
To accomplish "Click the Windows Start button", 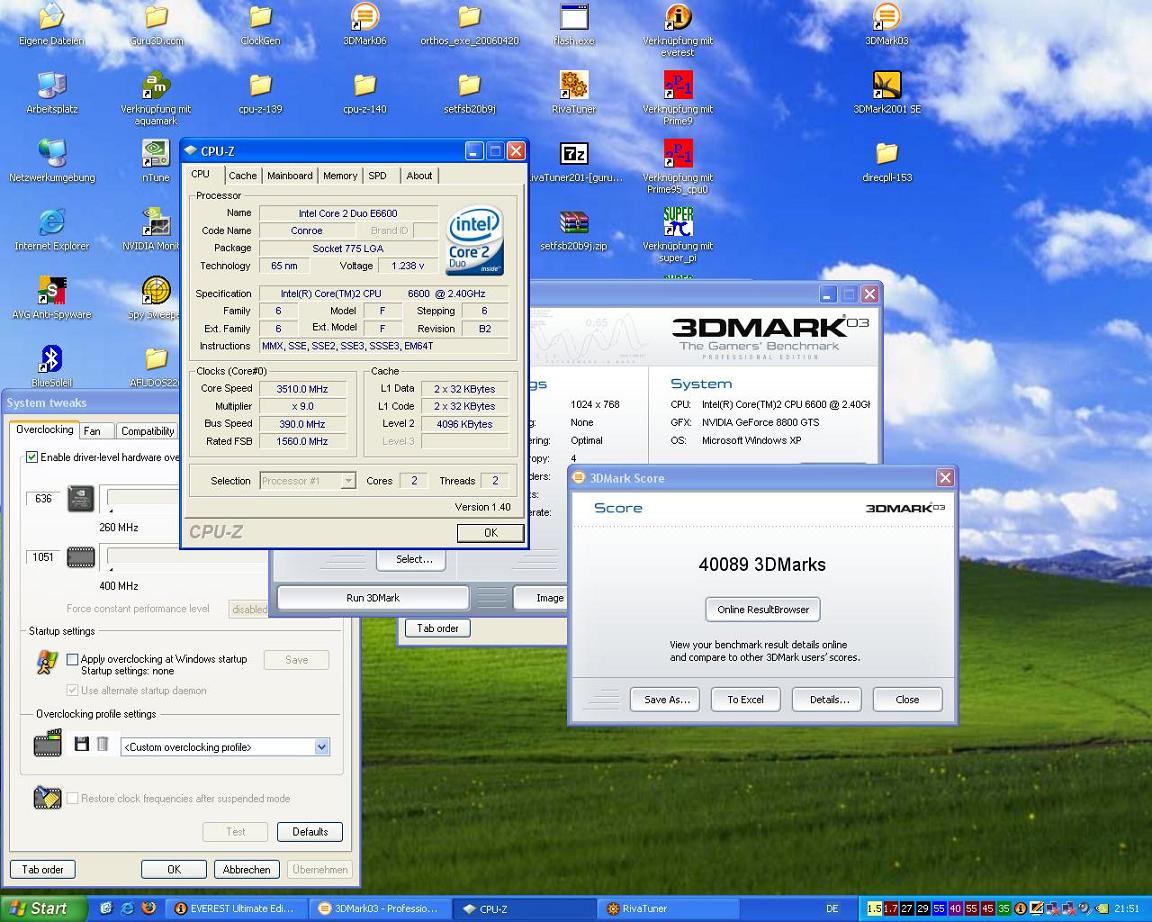I will point(43,909).
